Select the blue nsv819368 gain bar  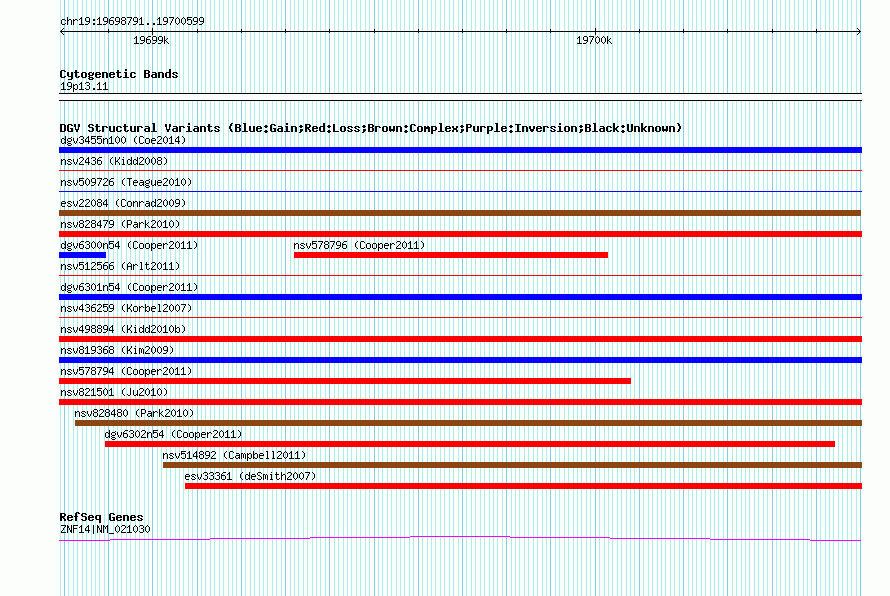pyautogui.click(x=460, y=360)
